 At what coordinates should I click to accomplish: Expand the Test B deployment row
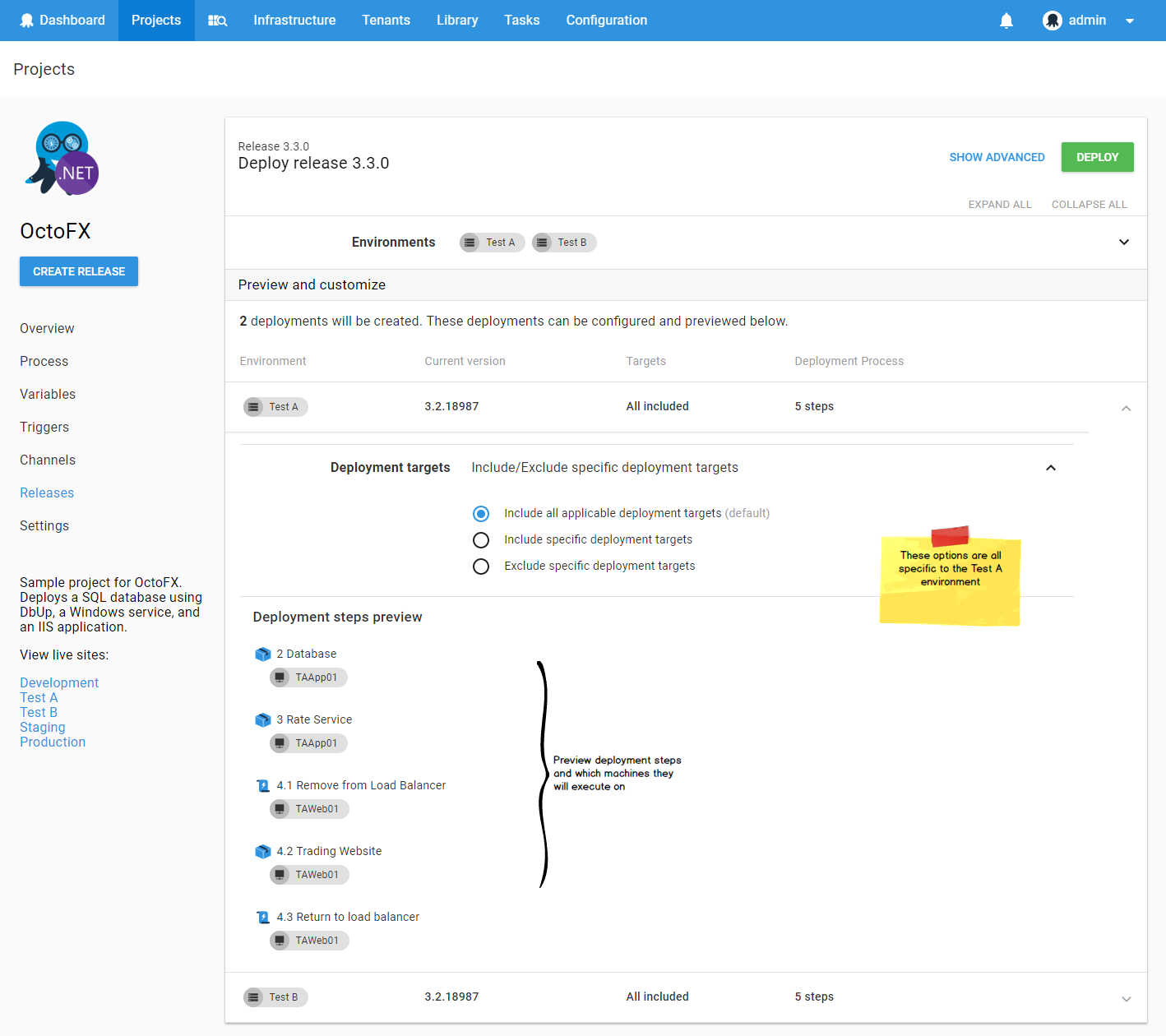click(1126, 997)
